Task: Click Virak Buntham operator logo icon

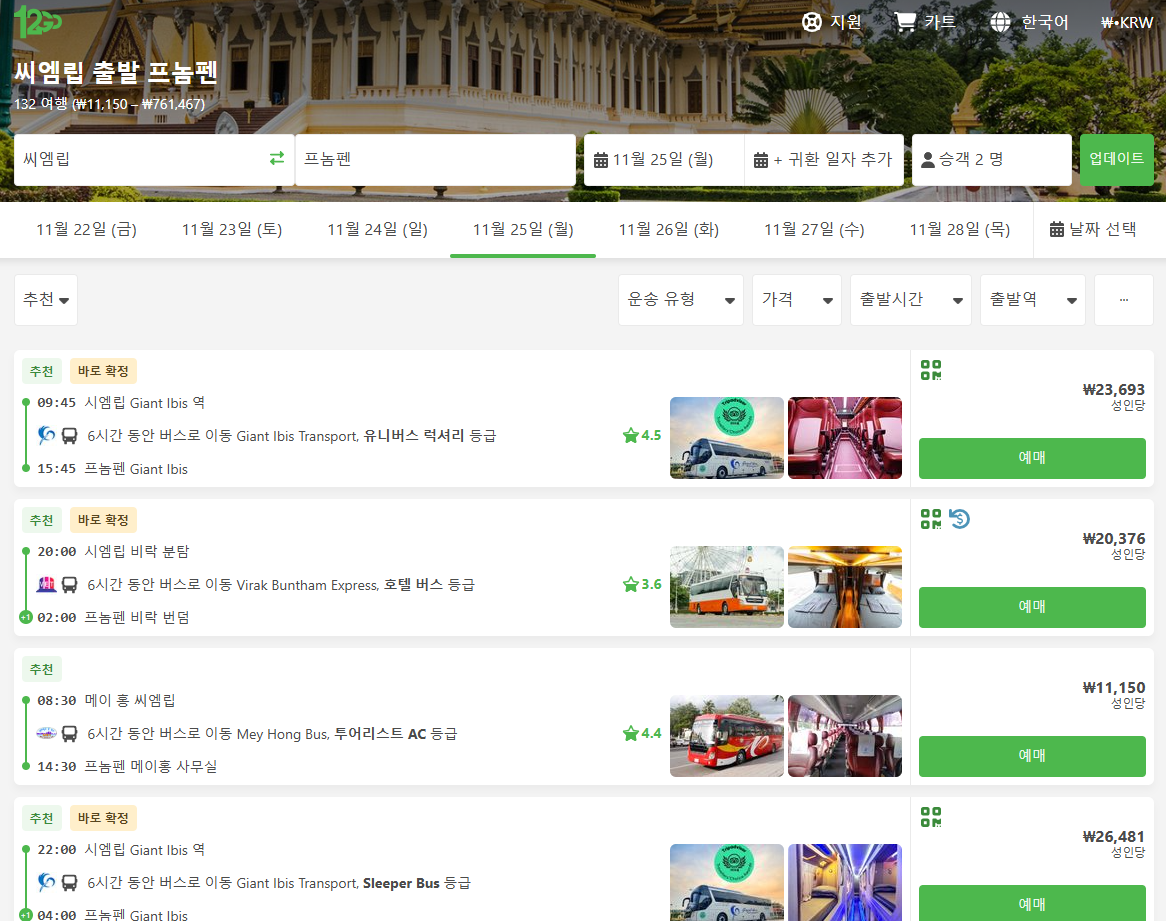Action: point(46,584)
